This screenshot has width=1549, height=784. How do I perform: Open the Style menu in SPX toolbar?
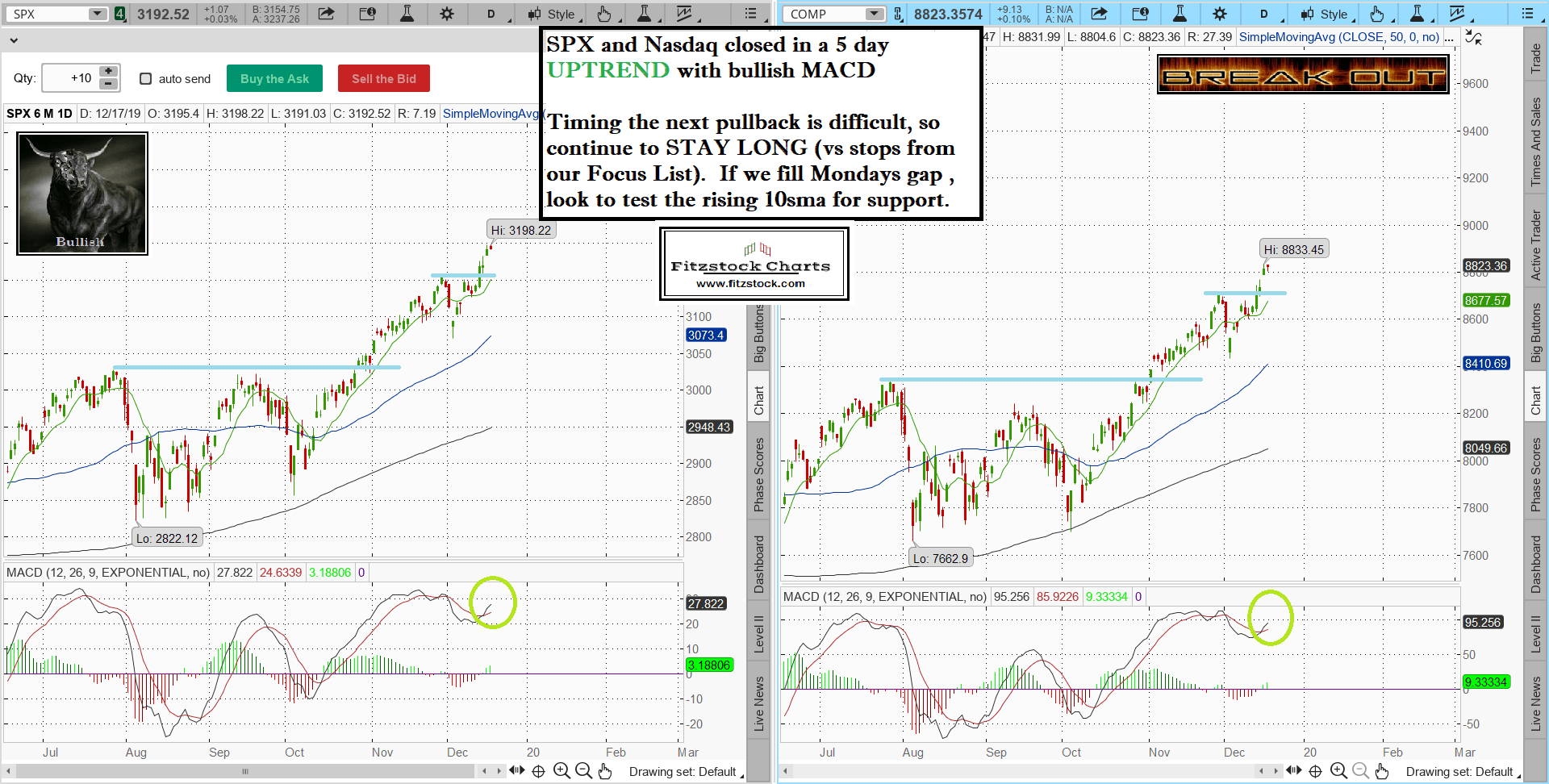click(x=552, y=14)
